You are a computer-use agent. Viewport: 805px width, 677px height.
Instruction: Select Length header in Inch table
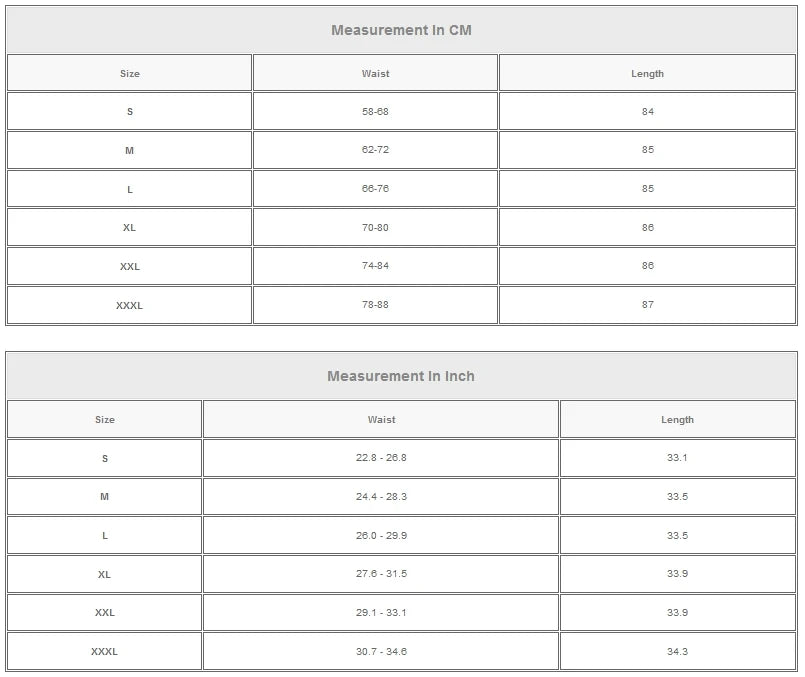[x=677, y=420]
